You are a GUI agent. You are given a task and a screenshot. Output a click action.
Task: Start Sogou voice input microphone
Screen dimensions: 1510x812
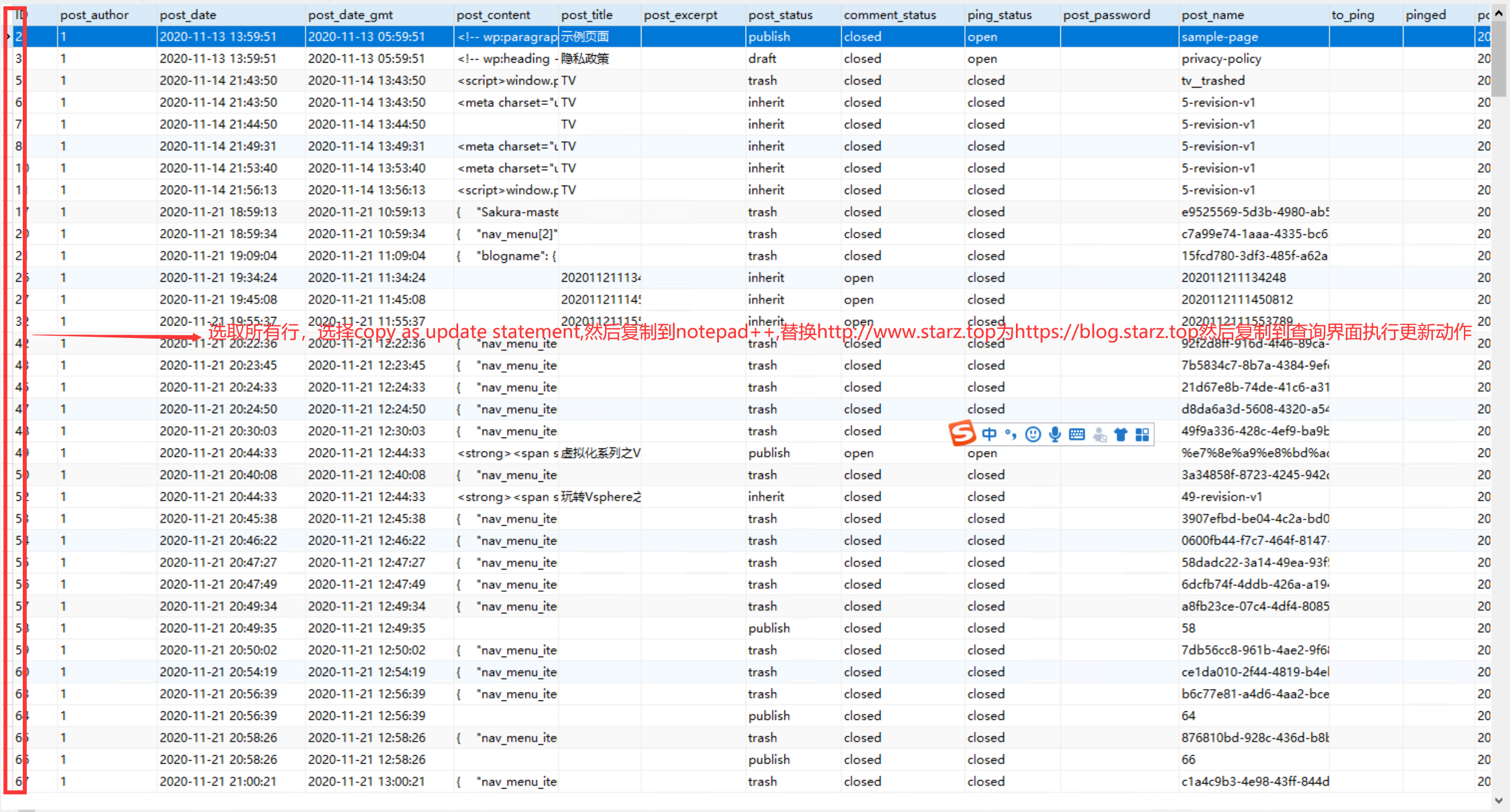click(1055, 434)
